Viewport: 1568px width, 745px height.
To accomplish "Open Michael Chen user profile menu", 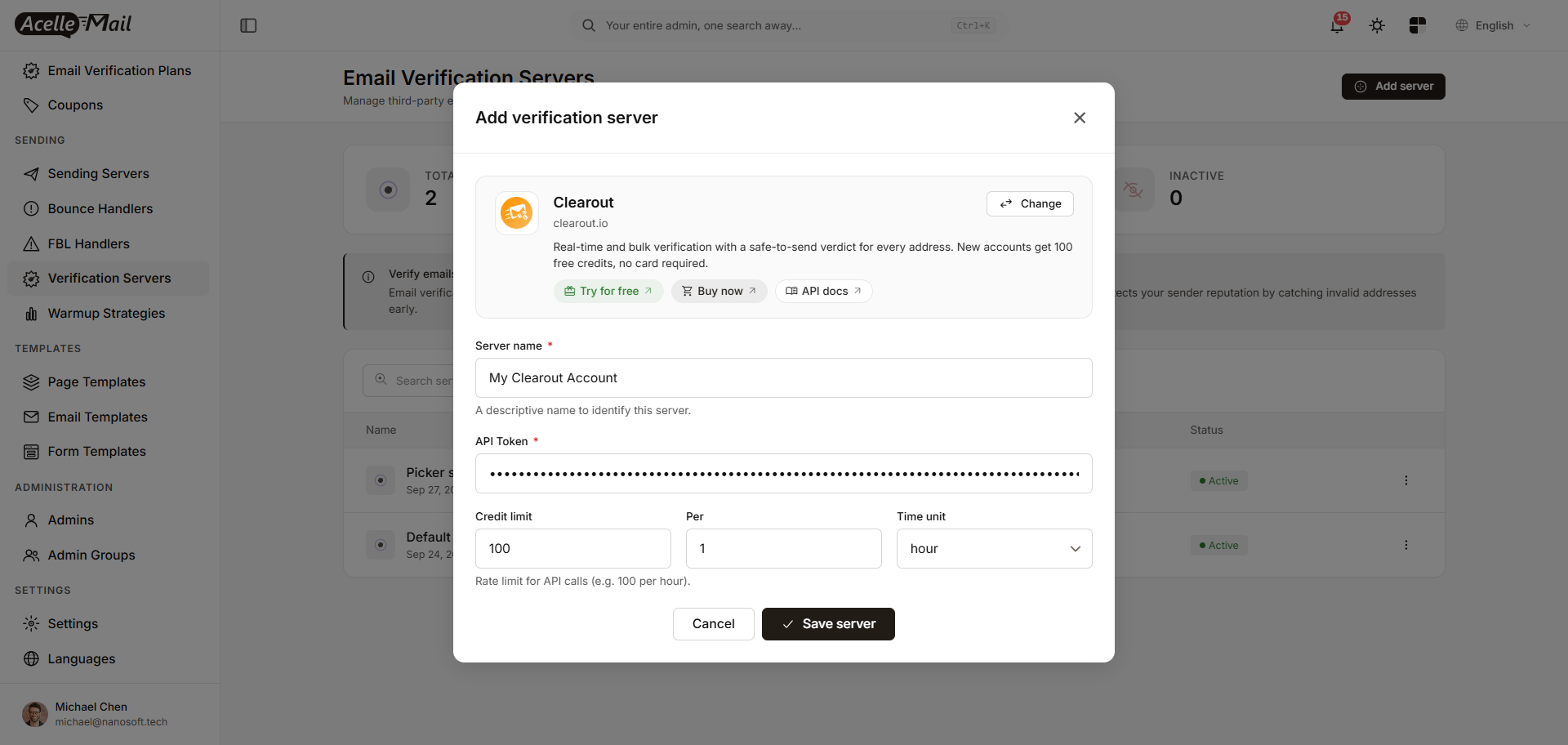I will pyautogui.click(x=109, y=715).
